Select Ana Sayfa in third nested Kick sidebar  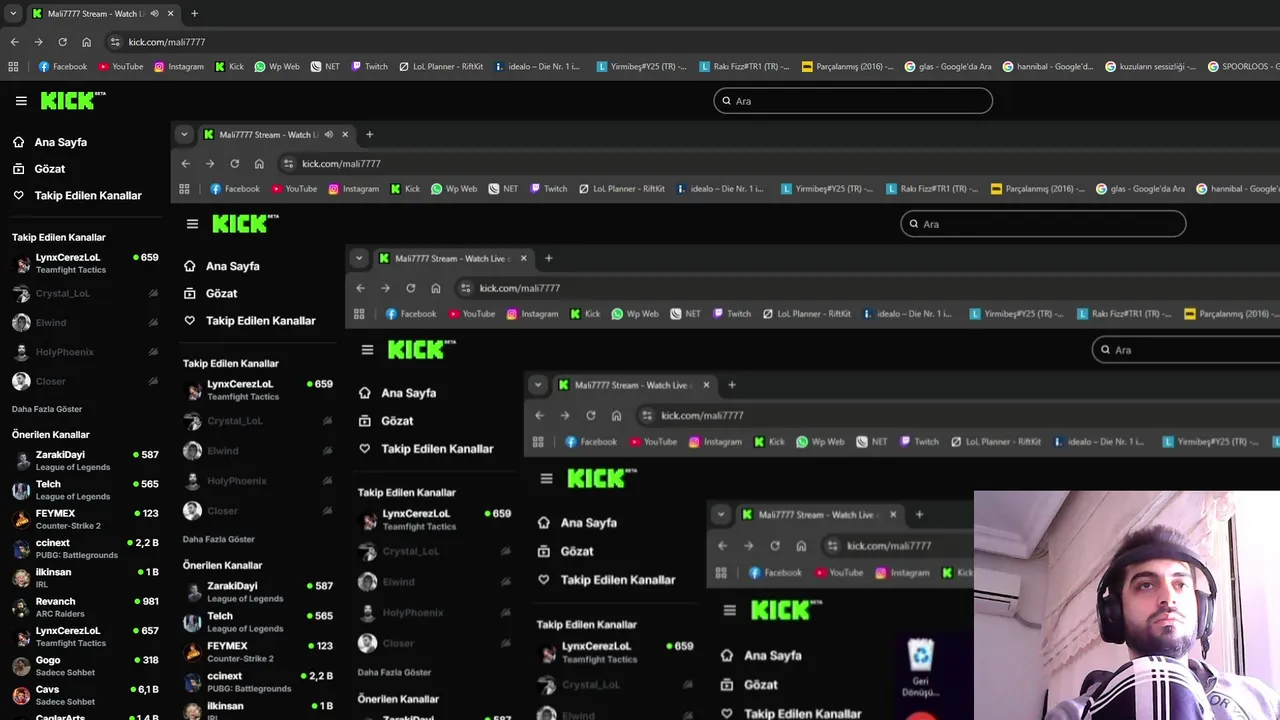coord(397,393)
